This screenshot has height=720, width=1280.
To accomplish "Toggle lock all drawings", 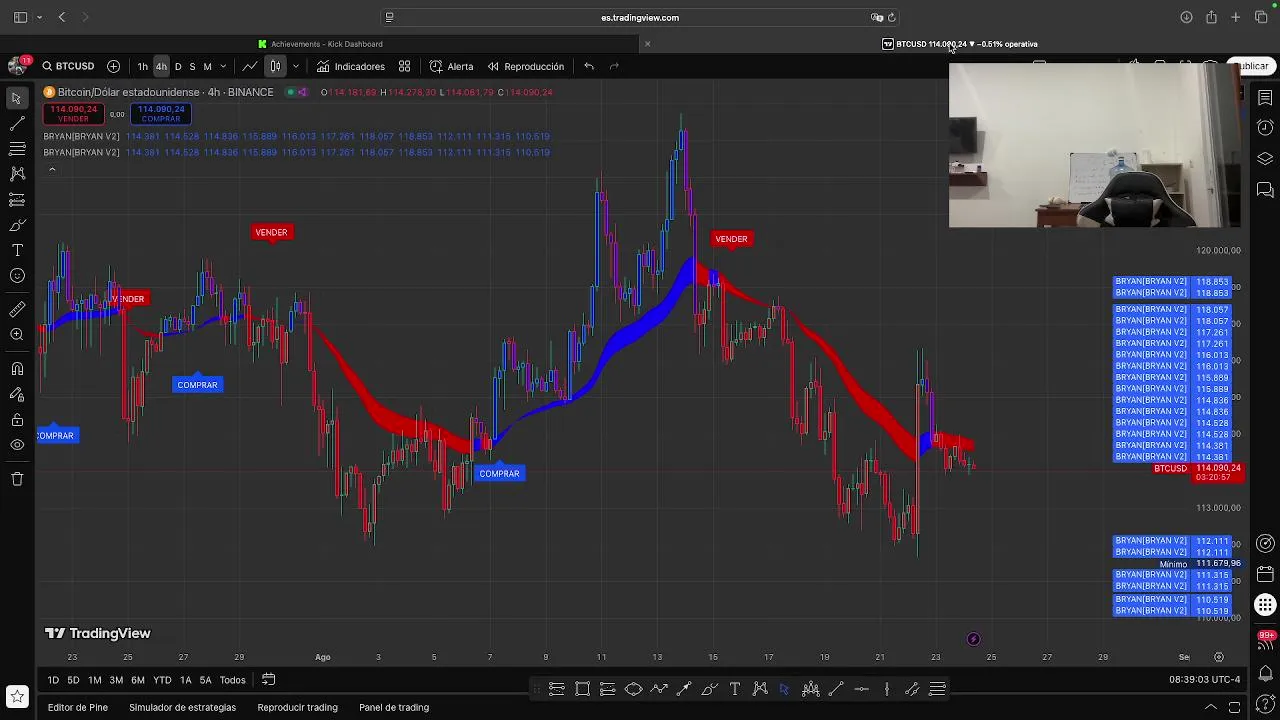I will pyautogui.click(x=17, y=420).
